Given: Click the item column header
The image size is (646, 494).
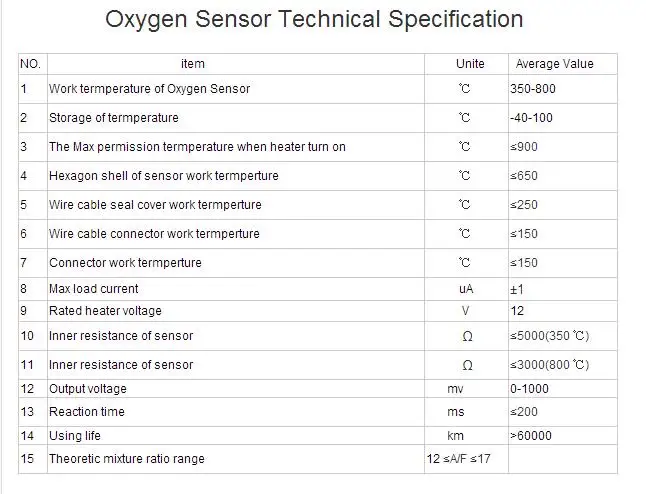Looking at the screenshot, I should click(193, 64).
